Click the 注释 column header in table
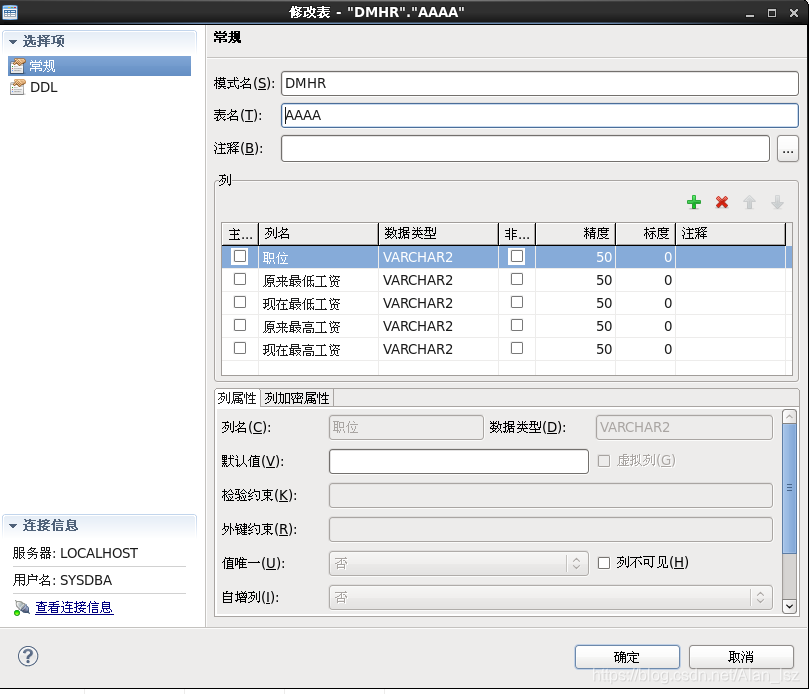Image resolution: width=809 pixels, height=694 pixels. 731,234
